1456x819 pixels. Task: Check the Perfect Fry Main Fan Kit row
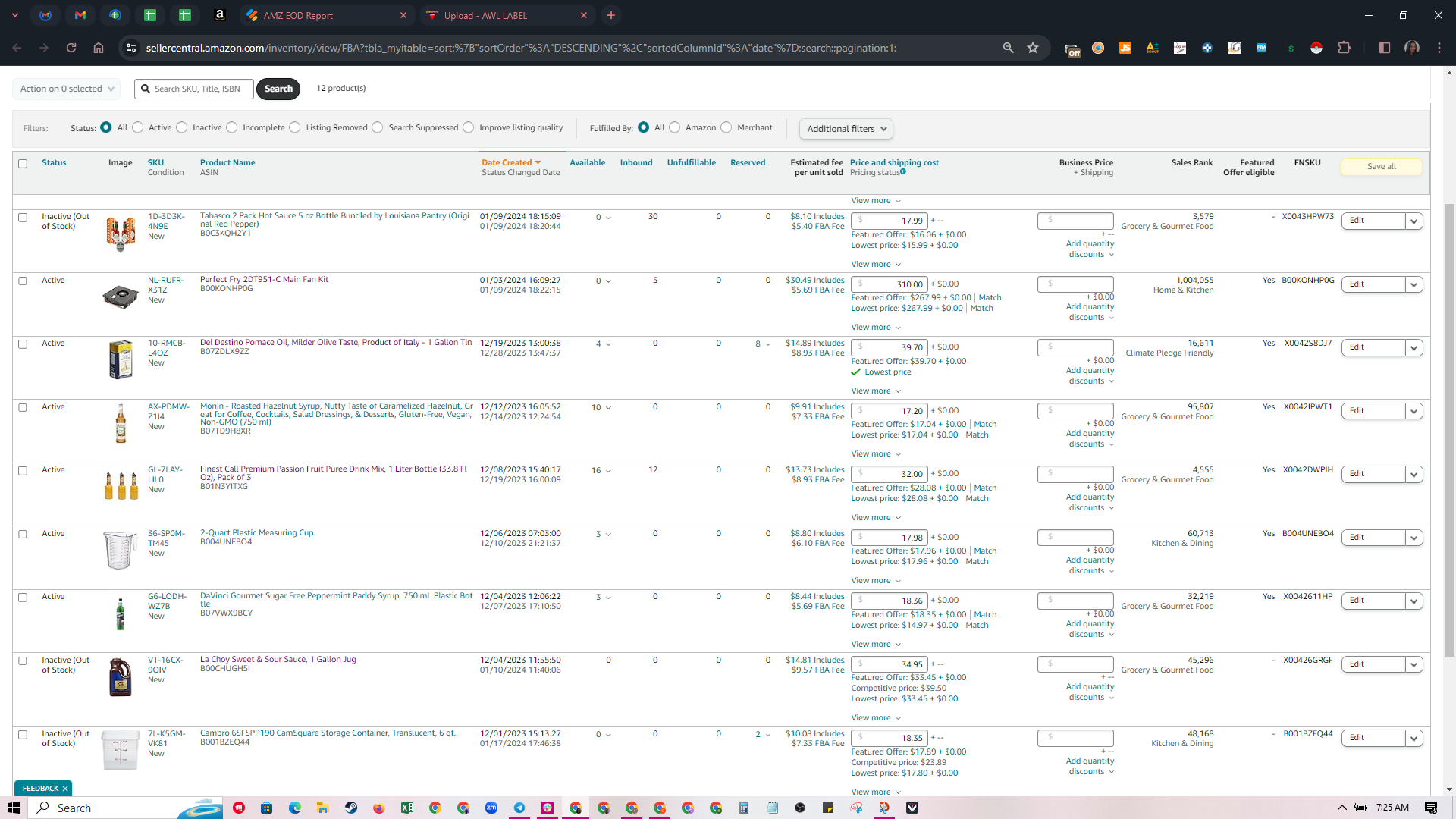tap(23, 281)
